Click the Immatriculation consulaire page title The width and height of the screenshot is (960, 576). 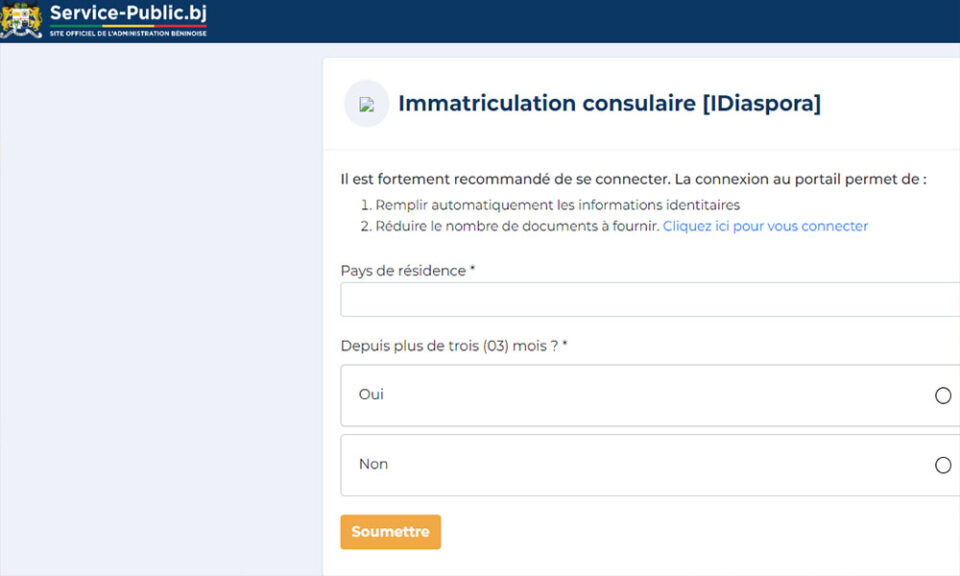point(608,103)
